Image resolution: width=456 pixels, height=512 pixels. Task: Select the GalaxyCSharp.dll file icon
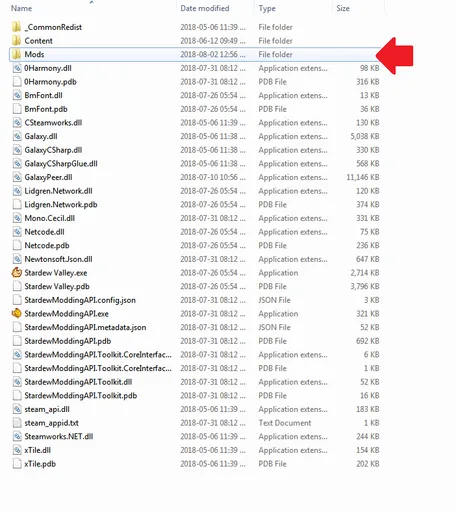point(17,150)
